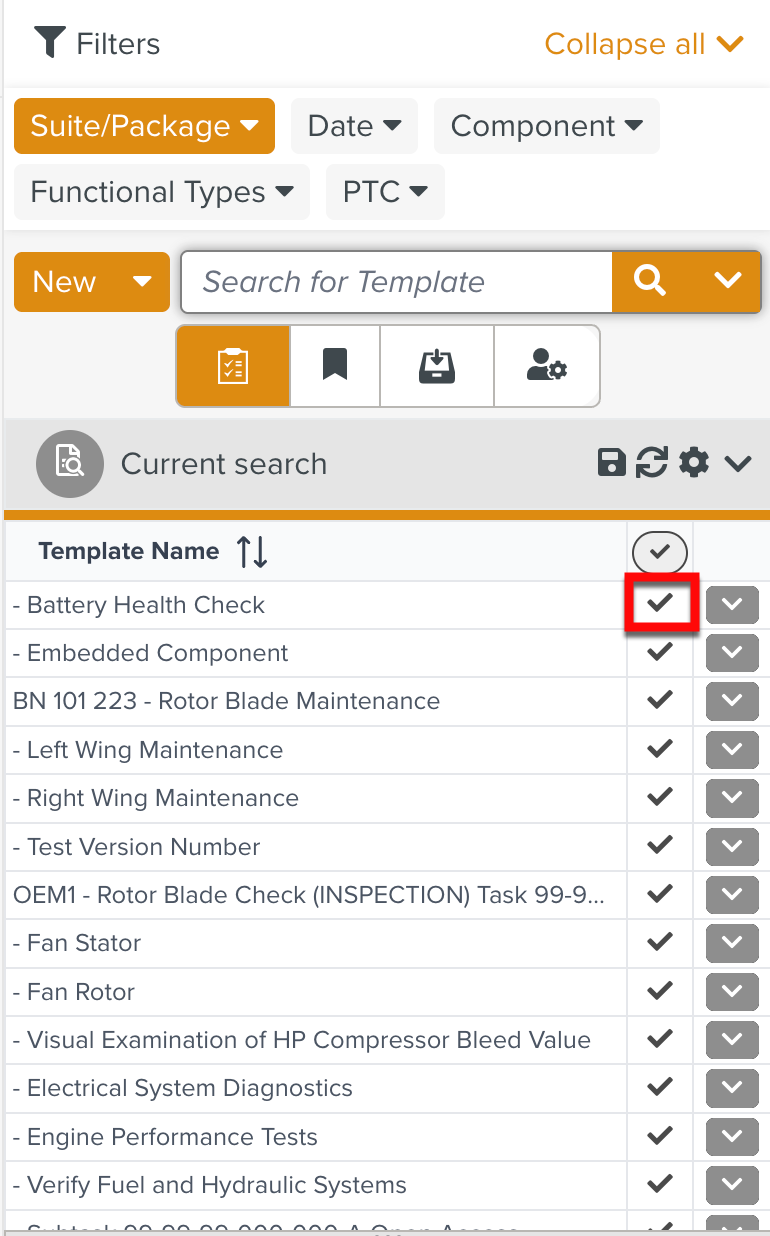The image size is (770, 1236).
Task: Open the Suite/Package filter dropdown
Action: coord(144,126)
